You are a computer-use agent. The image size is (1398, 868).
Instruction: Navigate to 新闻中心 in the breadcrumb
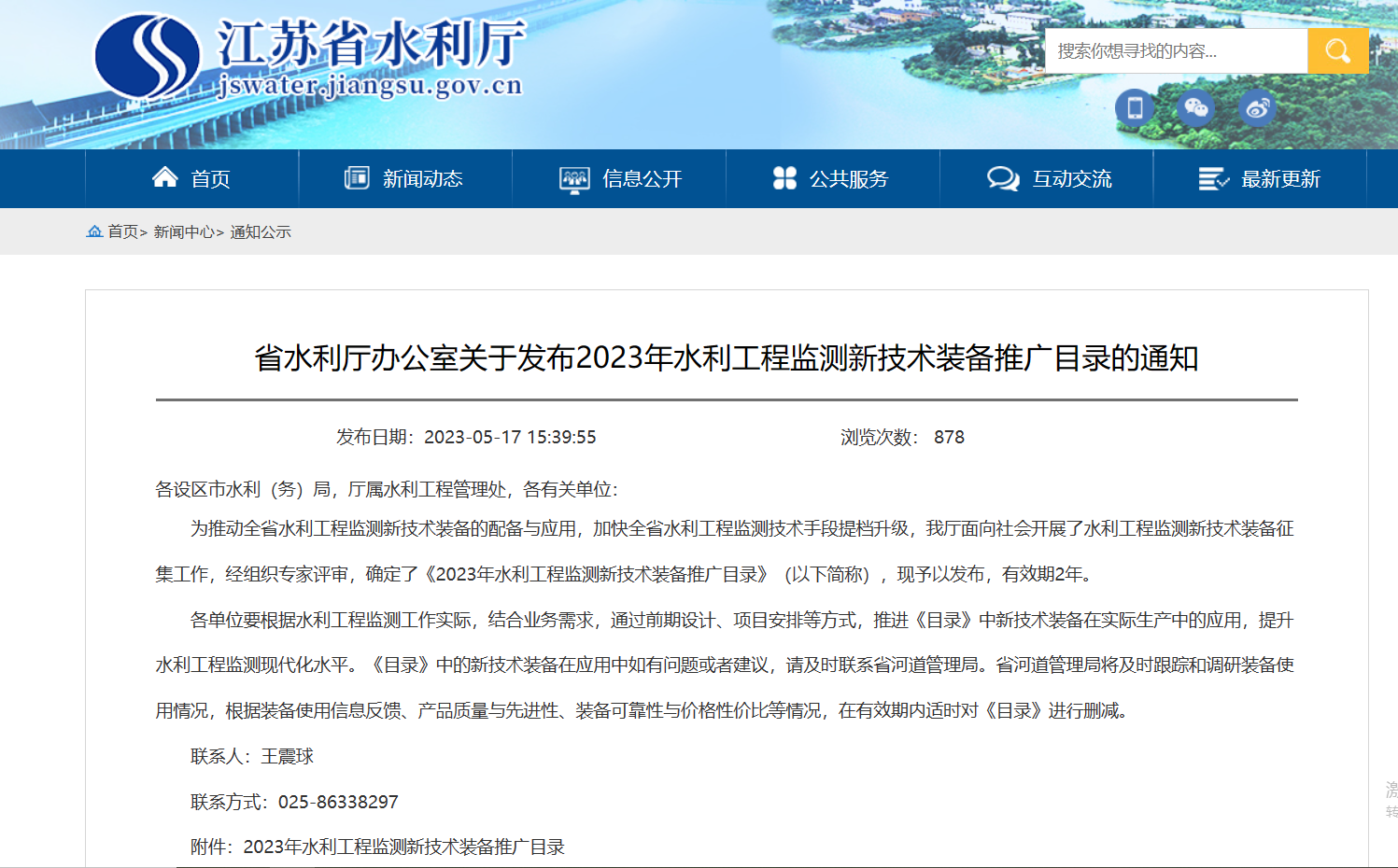pyautogui.click(x=184, y=231)
